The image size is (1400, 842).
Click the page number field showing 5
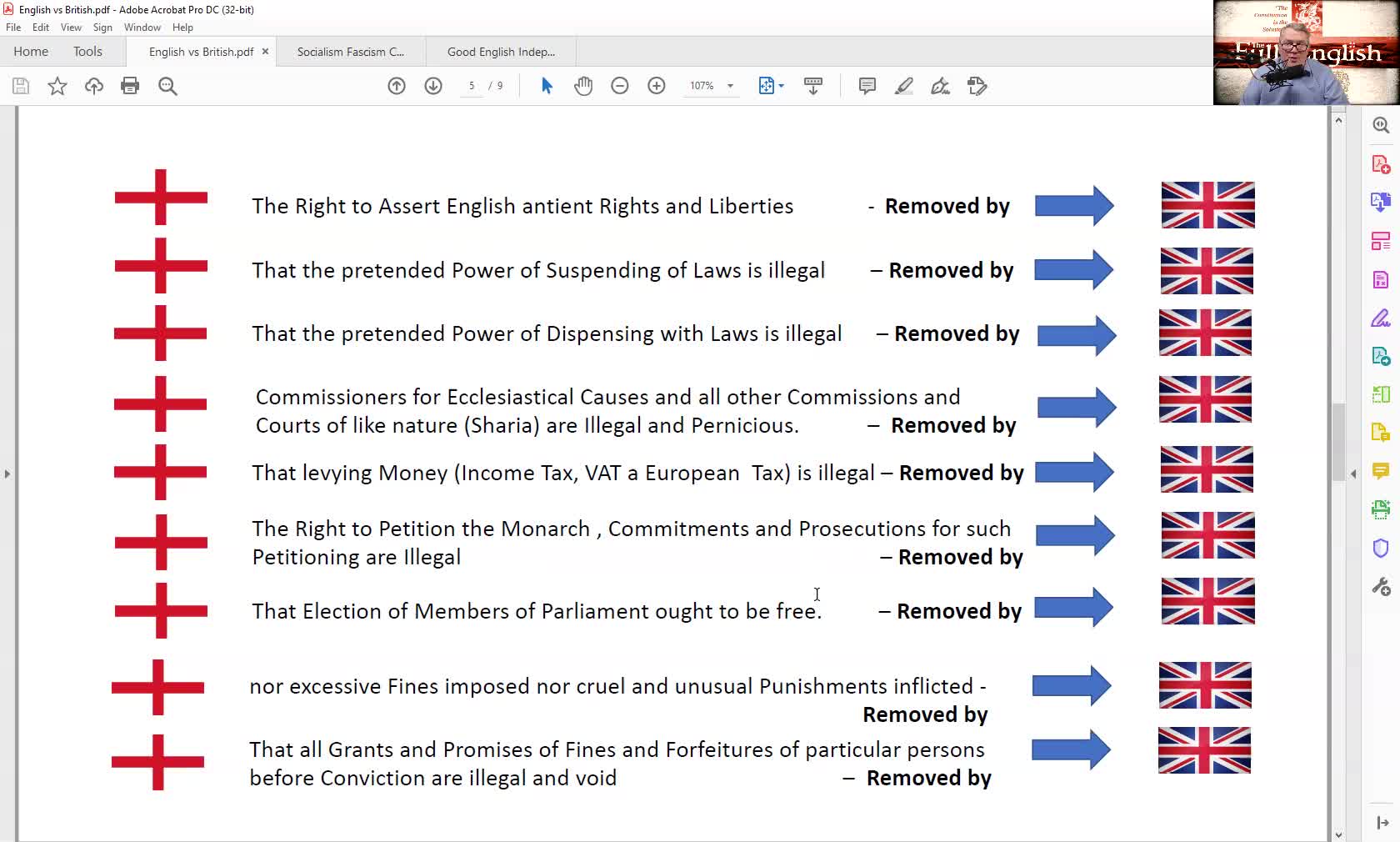click(x=472, y=86)
